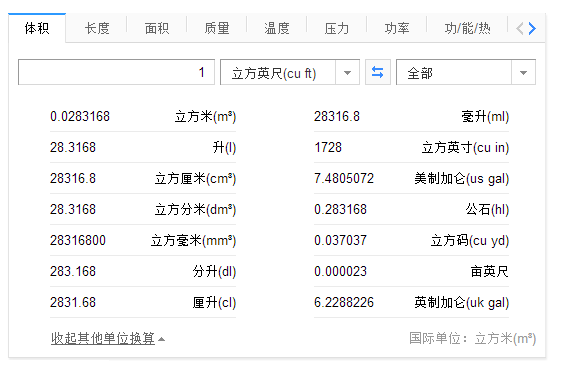Select the 283.168 value
This screenshot has height=379, width=562.
73,271
